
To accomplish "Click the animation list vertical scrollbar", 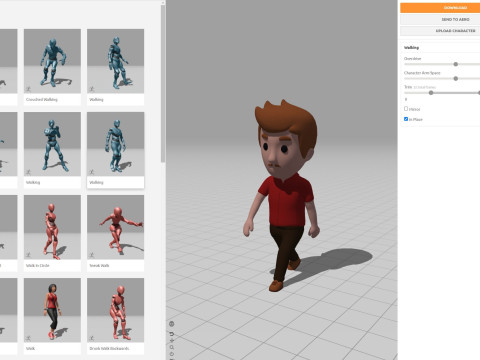I will click(163, 83).
